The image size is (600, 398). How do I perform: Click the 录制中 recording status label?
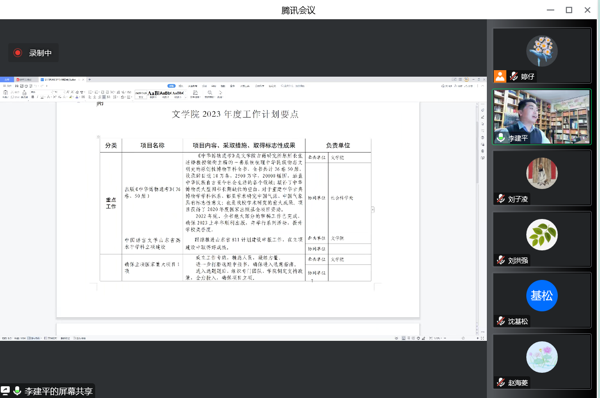click(40, 53)
